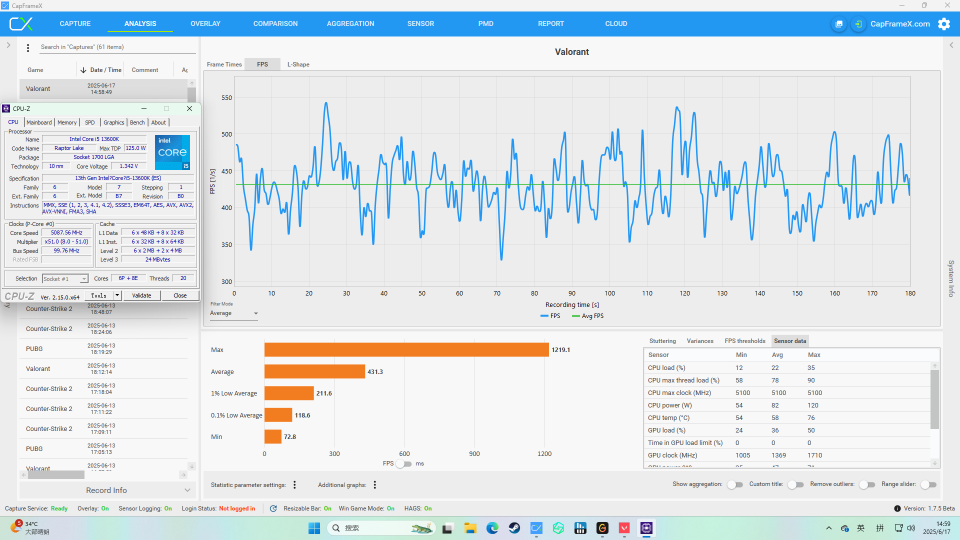Click the CapFrameX logo icon
Image resolution: width=960 pixels, height=540 pixels.
(20, 24)
